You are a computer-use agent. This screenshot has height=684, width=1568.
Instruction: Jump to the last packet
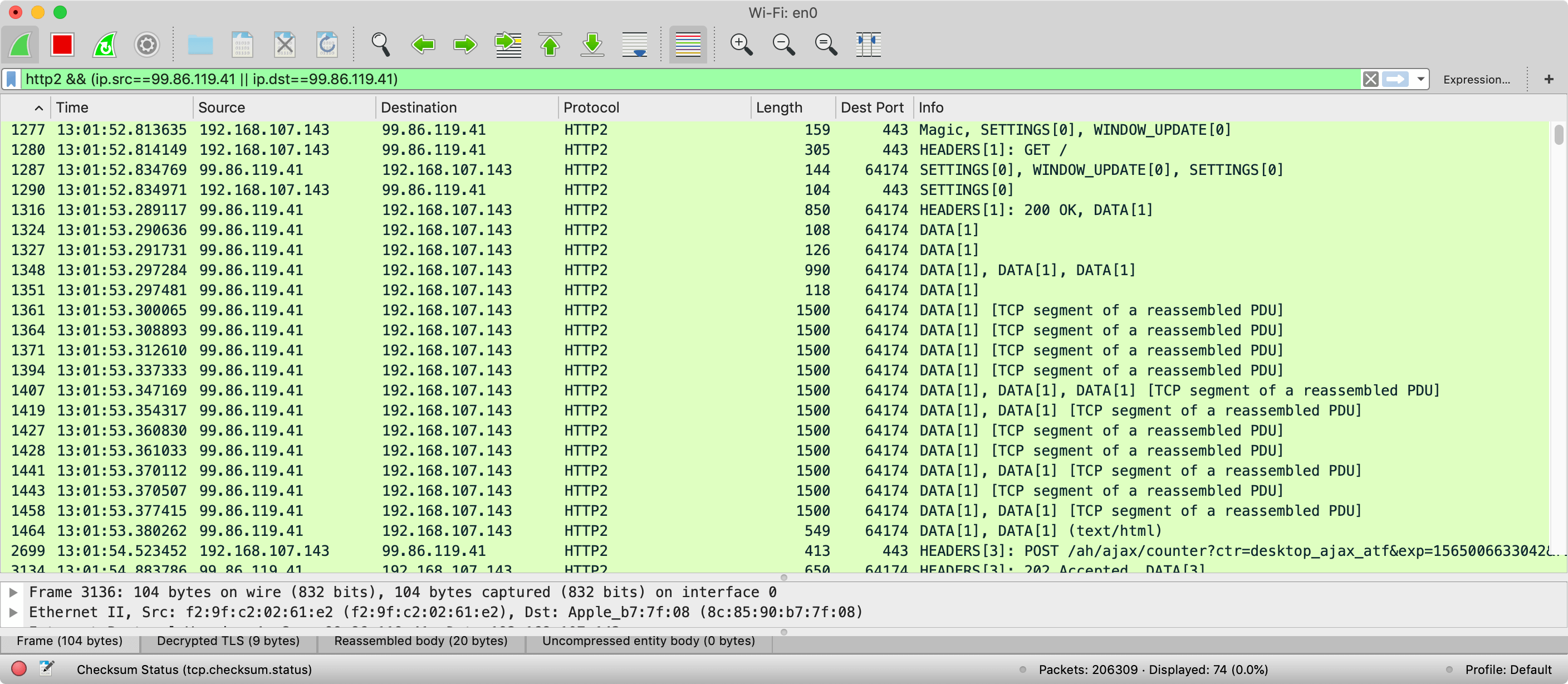pyautogui.click(x=592, y=45)
